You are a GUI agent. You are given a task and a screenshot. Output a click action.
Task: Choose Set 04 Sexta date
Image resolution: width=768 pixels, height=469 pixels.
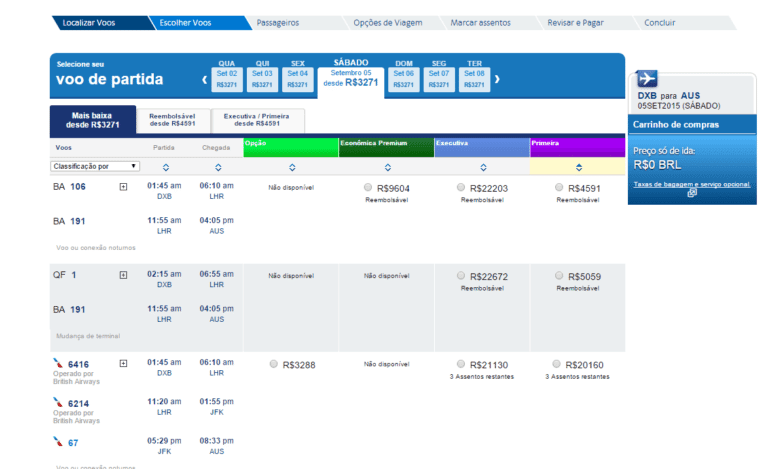click(x=298, y=79)
